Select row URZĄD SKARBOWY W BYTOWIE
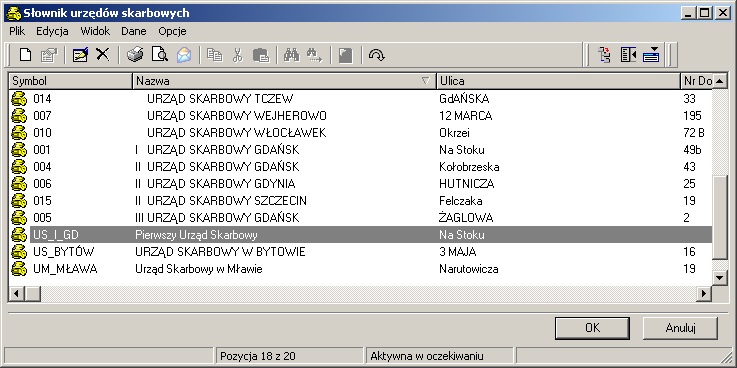Screen dimensions: 737x368 click(x=361, y=252)
